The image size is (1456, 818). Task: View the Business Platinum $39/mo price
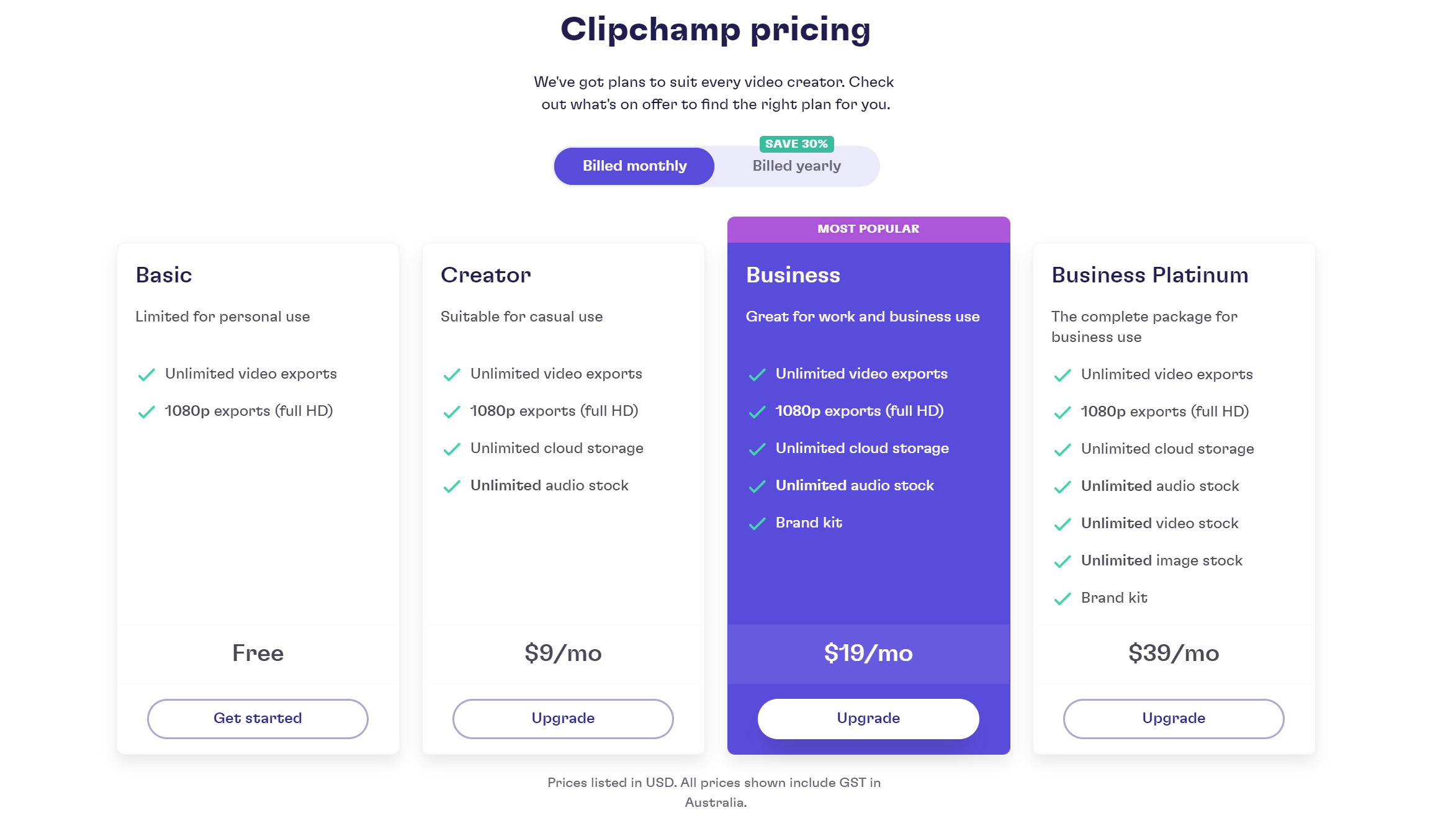pos(1173,653)
